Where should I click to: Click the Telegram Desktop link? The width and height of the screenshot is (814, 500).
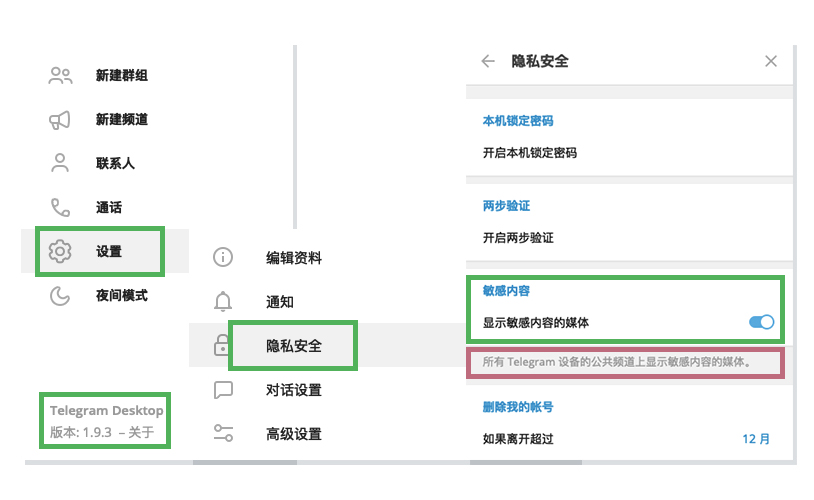pyautogui.click(x=106, y=410)
